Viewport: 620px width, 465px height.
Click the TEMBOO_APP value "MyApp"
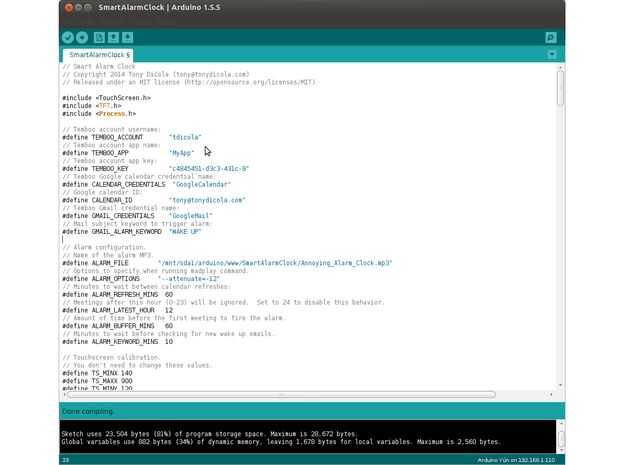181,153
